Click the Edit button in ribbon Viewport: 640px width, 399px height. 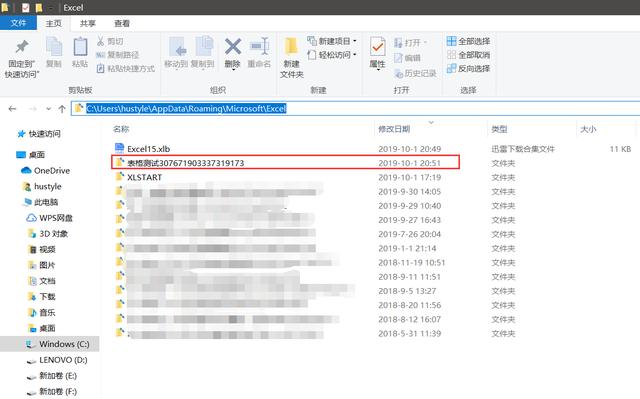pyautogui.click(x=407, y=58)
